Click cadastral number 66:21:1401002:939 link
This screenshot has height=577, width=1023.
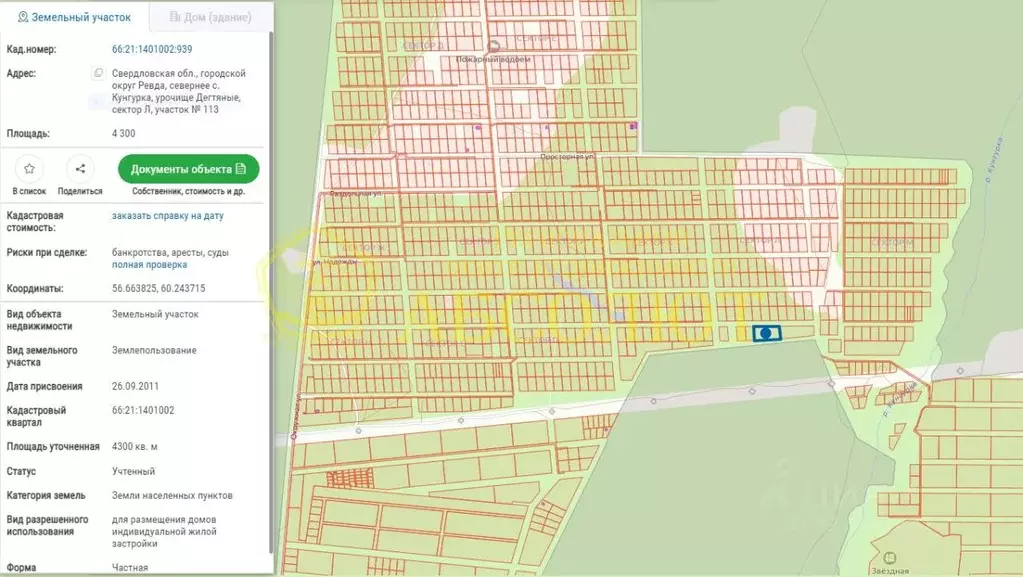click(152, 48)
